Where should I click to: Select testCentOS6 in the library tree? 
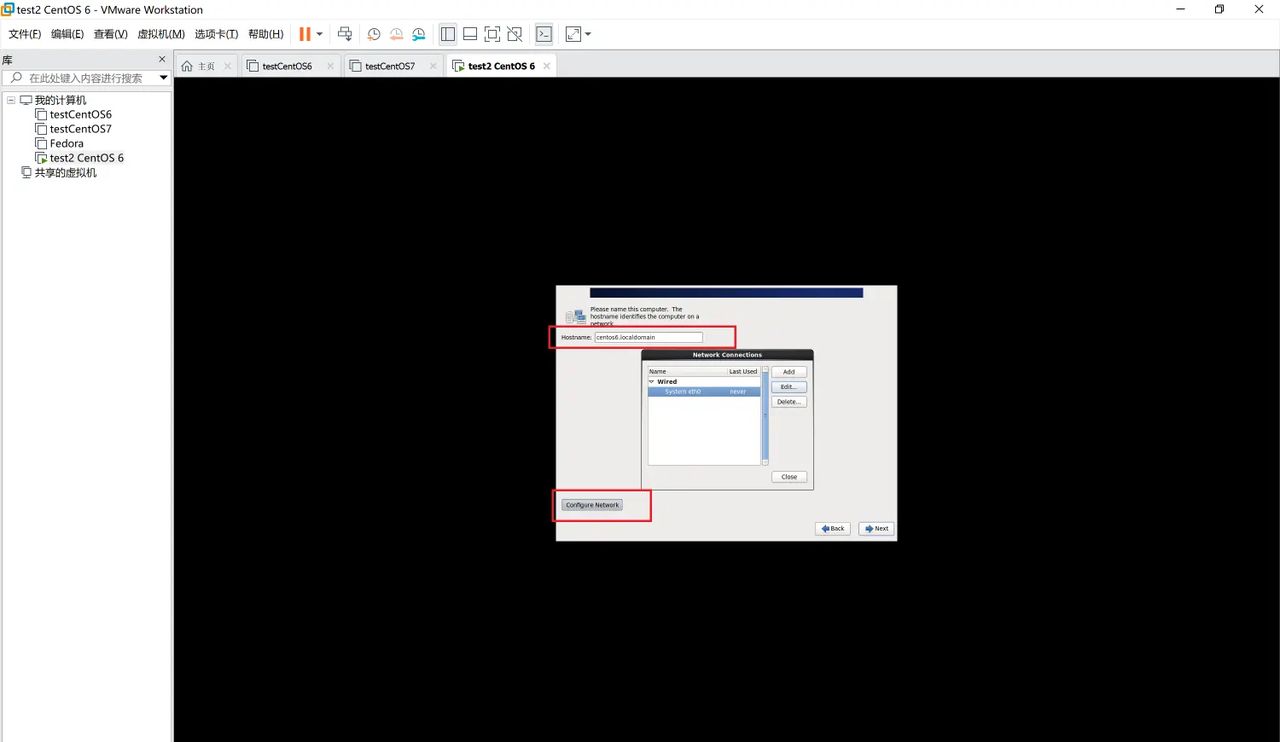81,115
